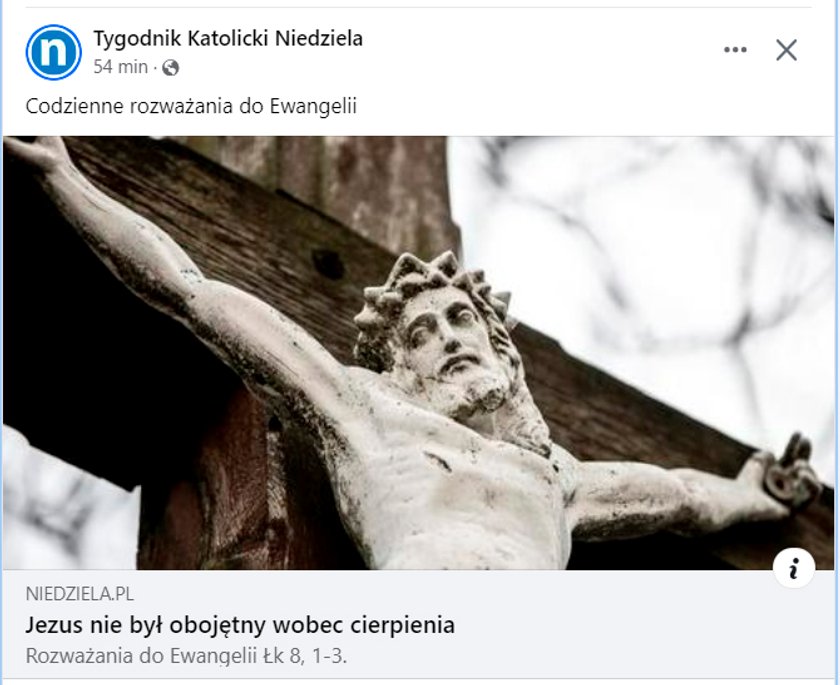The height and width of the screenshot is (685, 840).
Task: Open the headline Jezus nie był obojętny wobec cierpienia
Action: [x=240, y=625]
